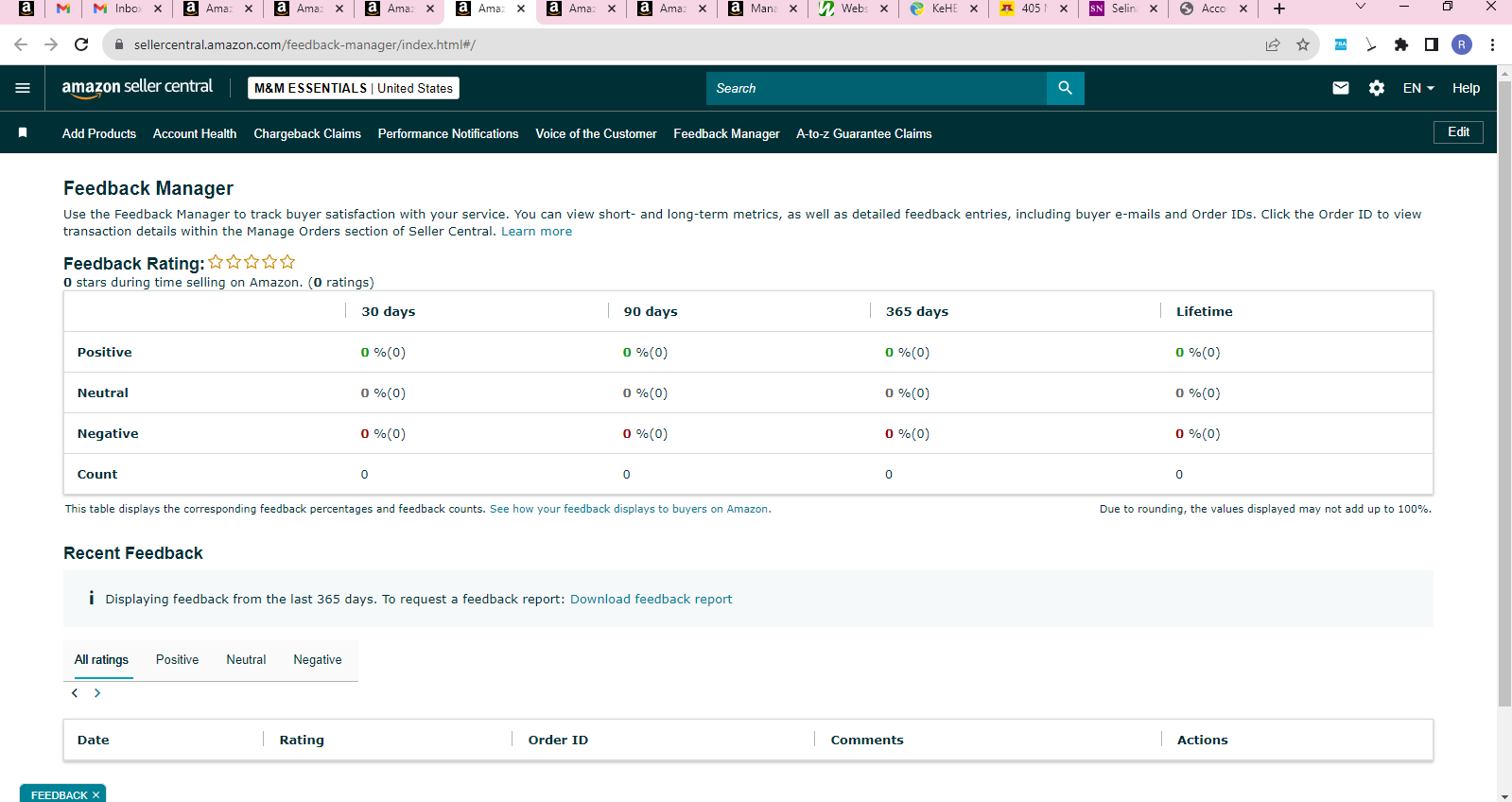The image size is (1512, 802).
Task: Click the Date column header
Action: tap(94, 740)
